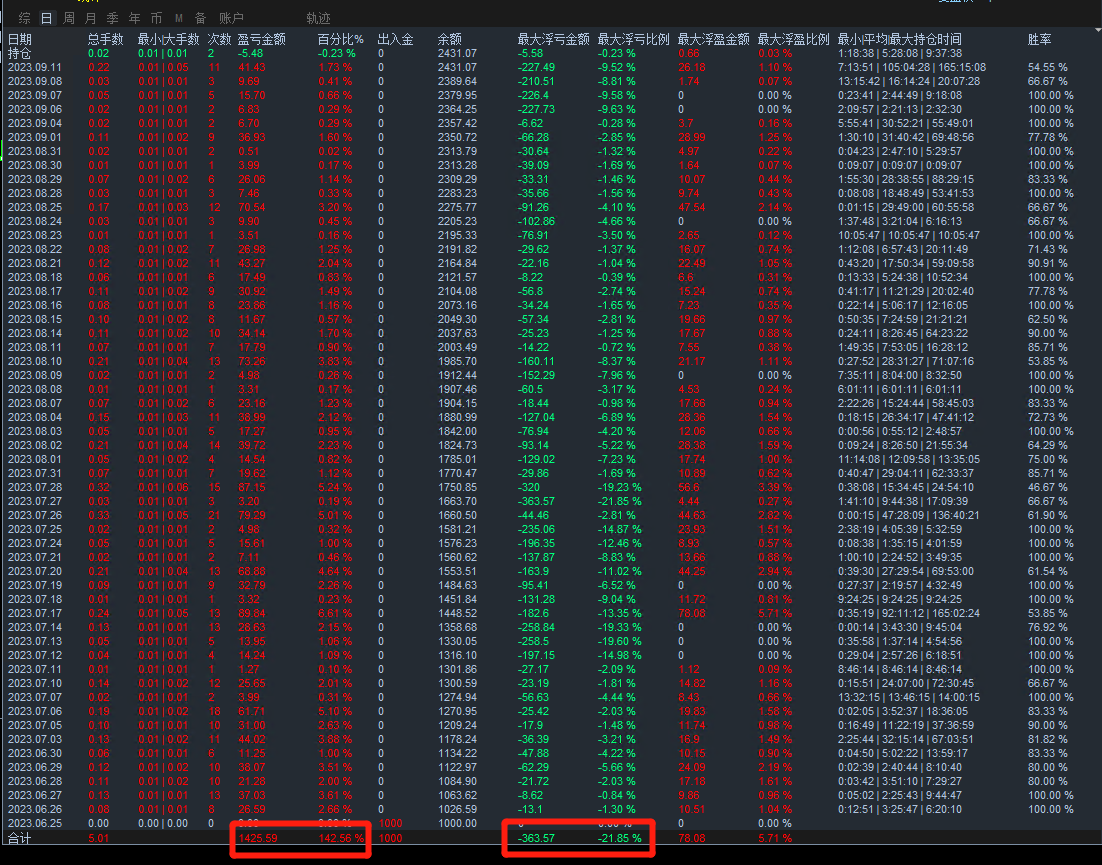Click the floating loss ratio -19.33 %

(619, 627)
